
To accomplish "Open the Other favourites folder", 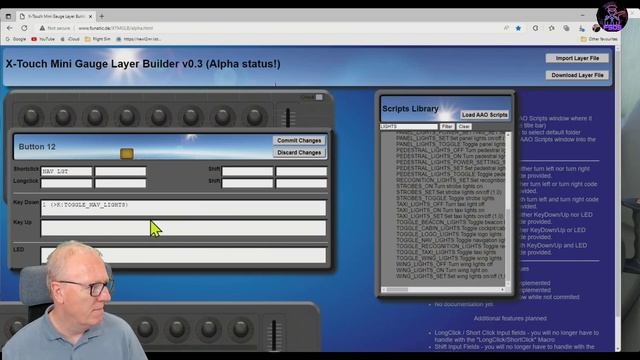I will point(599,39).
